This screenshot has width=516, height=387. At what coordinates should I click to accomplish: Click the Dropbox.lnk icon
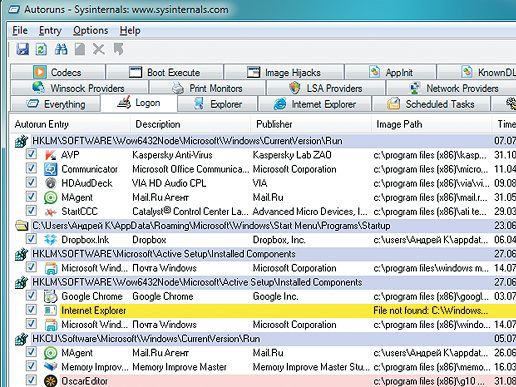click(50, 240)
